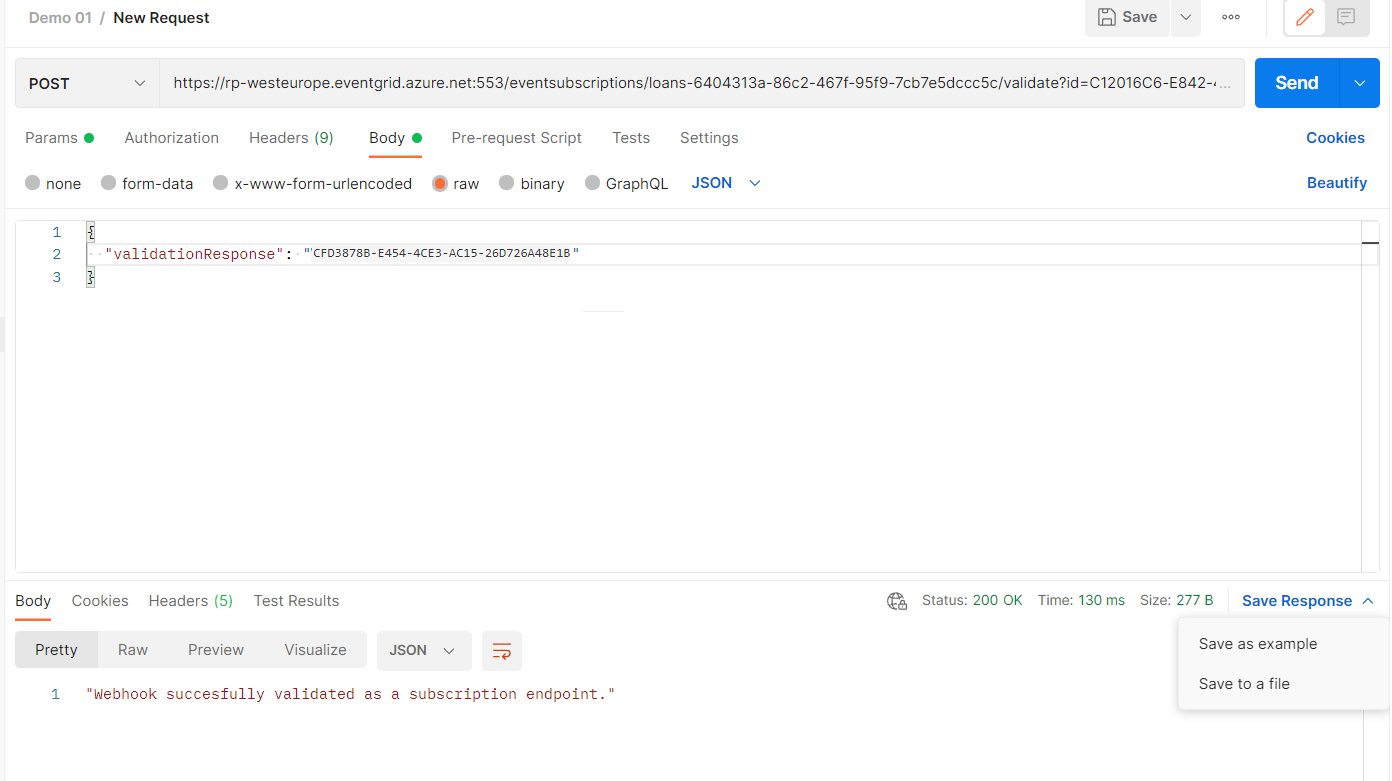Open the Authorization tab
The height and width of the screenshot is (781, 1392).
point(171,138)
